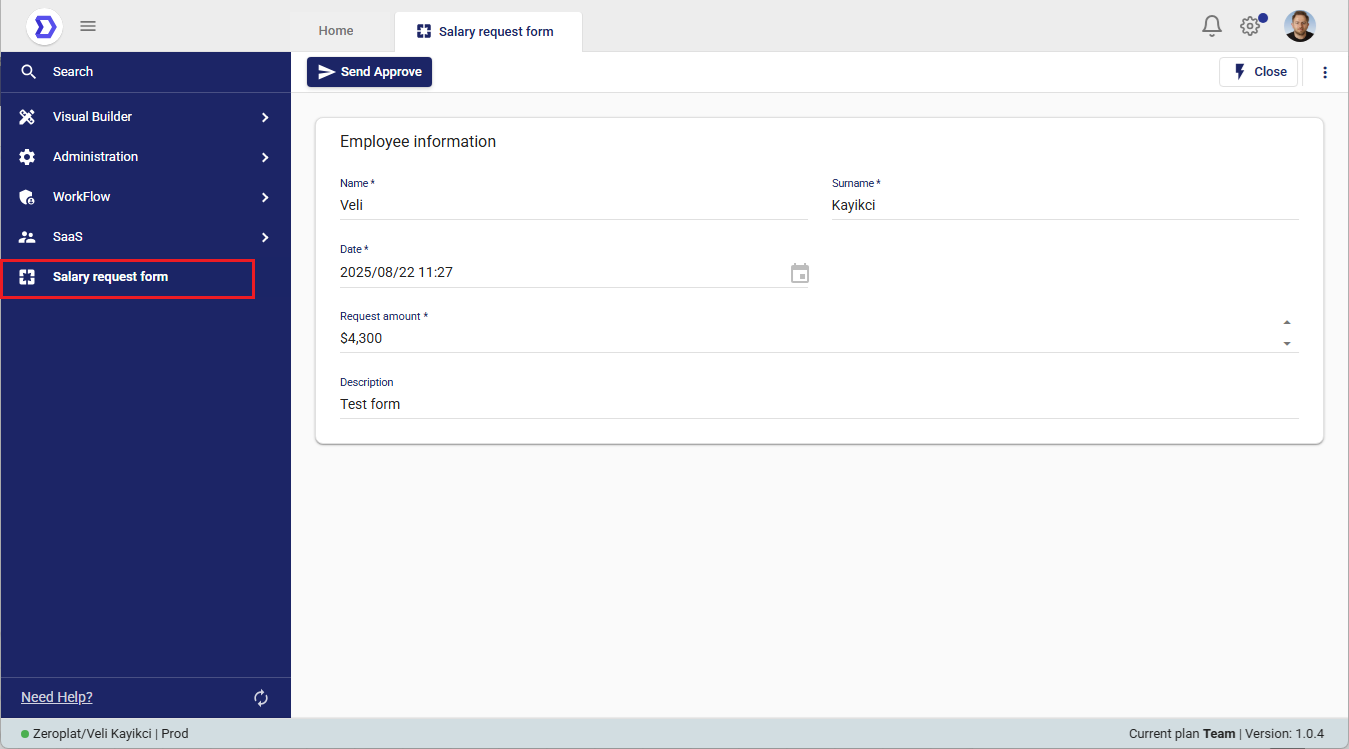
Task: Switch to the Home tab
Action: coord(336,31)
